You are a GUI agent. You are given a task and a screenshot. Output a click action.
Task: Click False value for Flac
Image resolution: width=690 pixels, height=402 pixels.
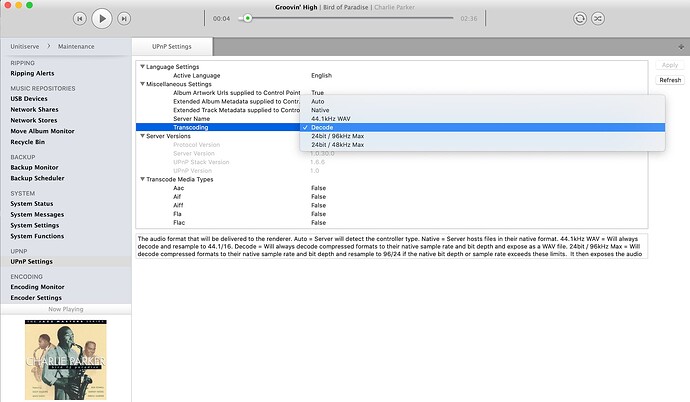[319, 223]
